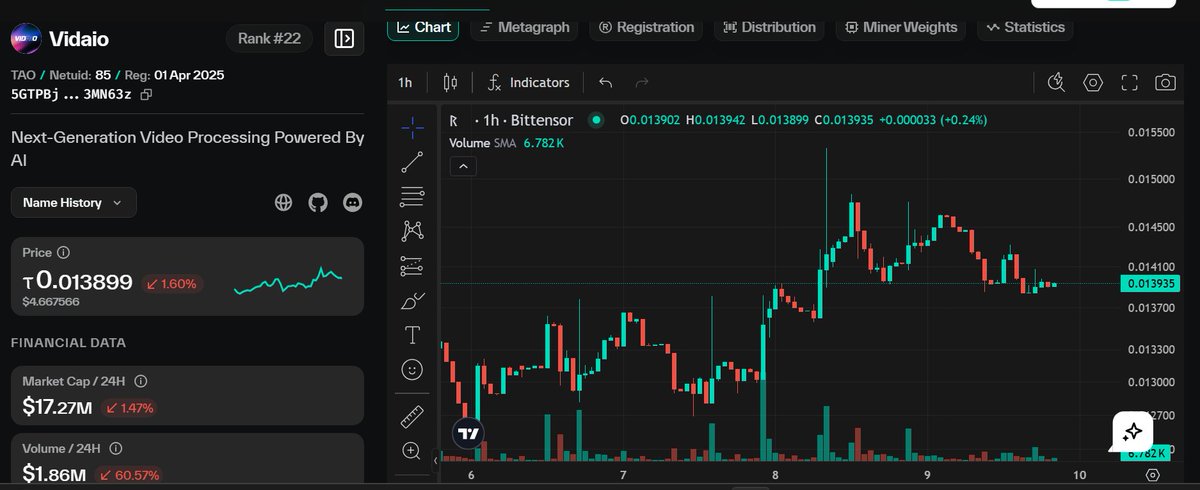The height and width of the screenshot is (490, 1200).
Task: Show Price info tooltip icon
Action: coord(63,253)
